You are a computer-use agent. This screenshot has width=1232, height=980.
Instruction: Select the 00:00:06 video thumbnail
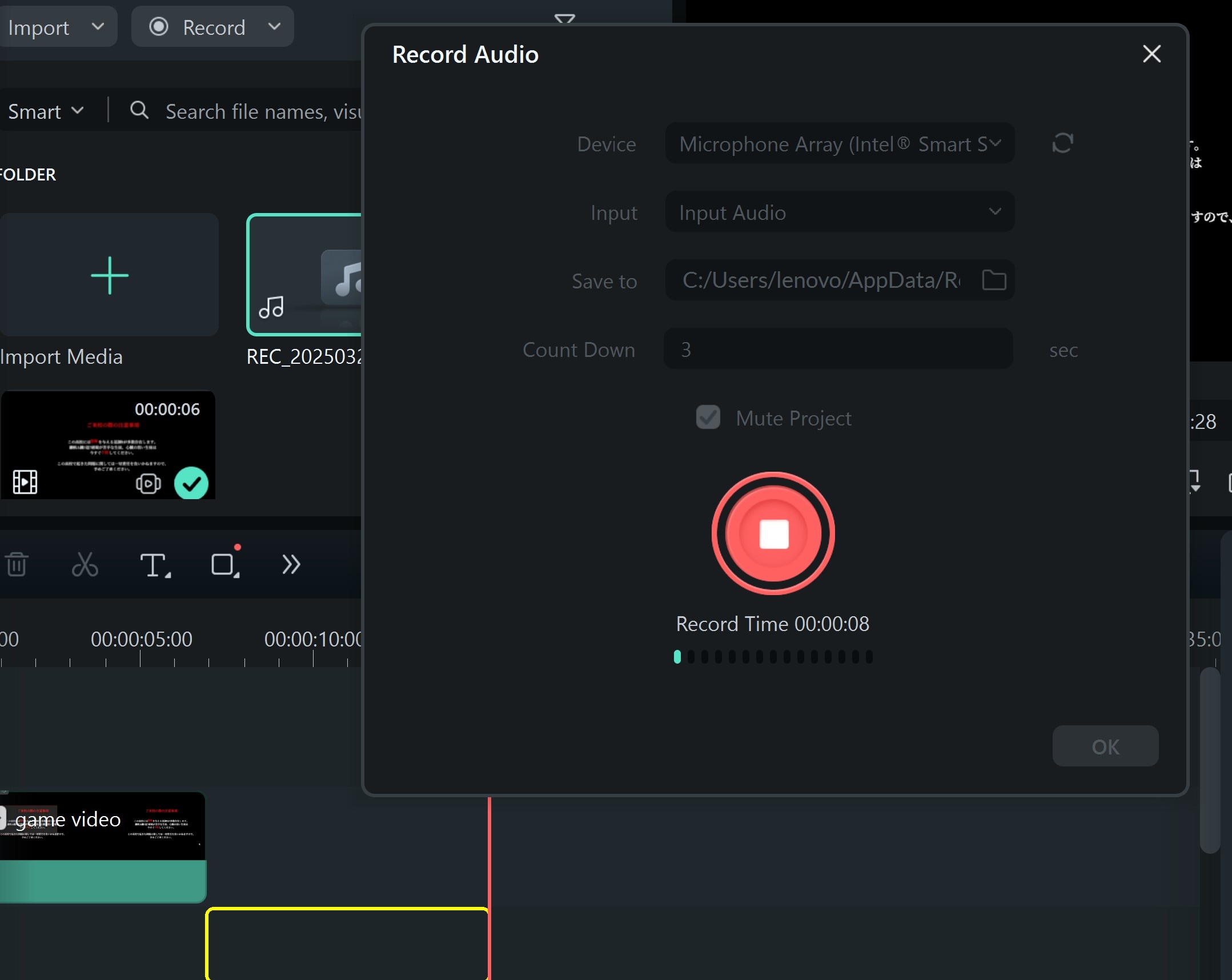tap(107, 444)
